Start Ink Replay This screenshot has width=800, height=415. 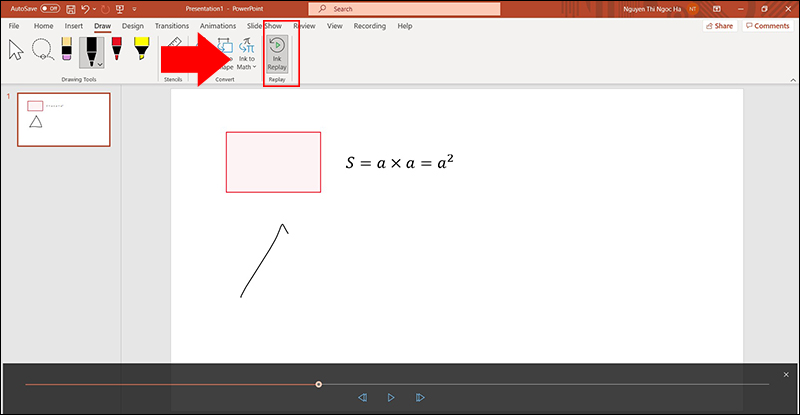coord(277,54)
